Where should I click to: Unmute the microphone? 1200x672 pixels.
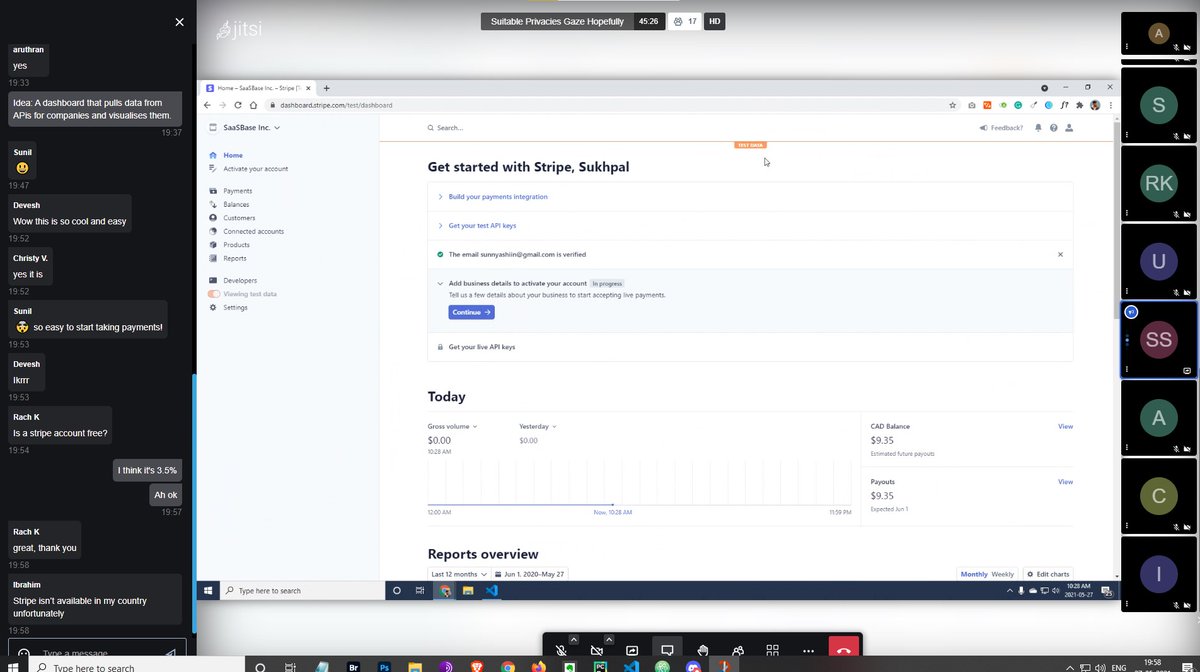pyautogui.click(x=562, y=650)
